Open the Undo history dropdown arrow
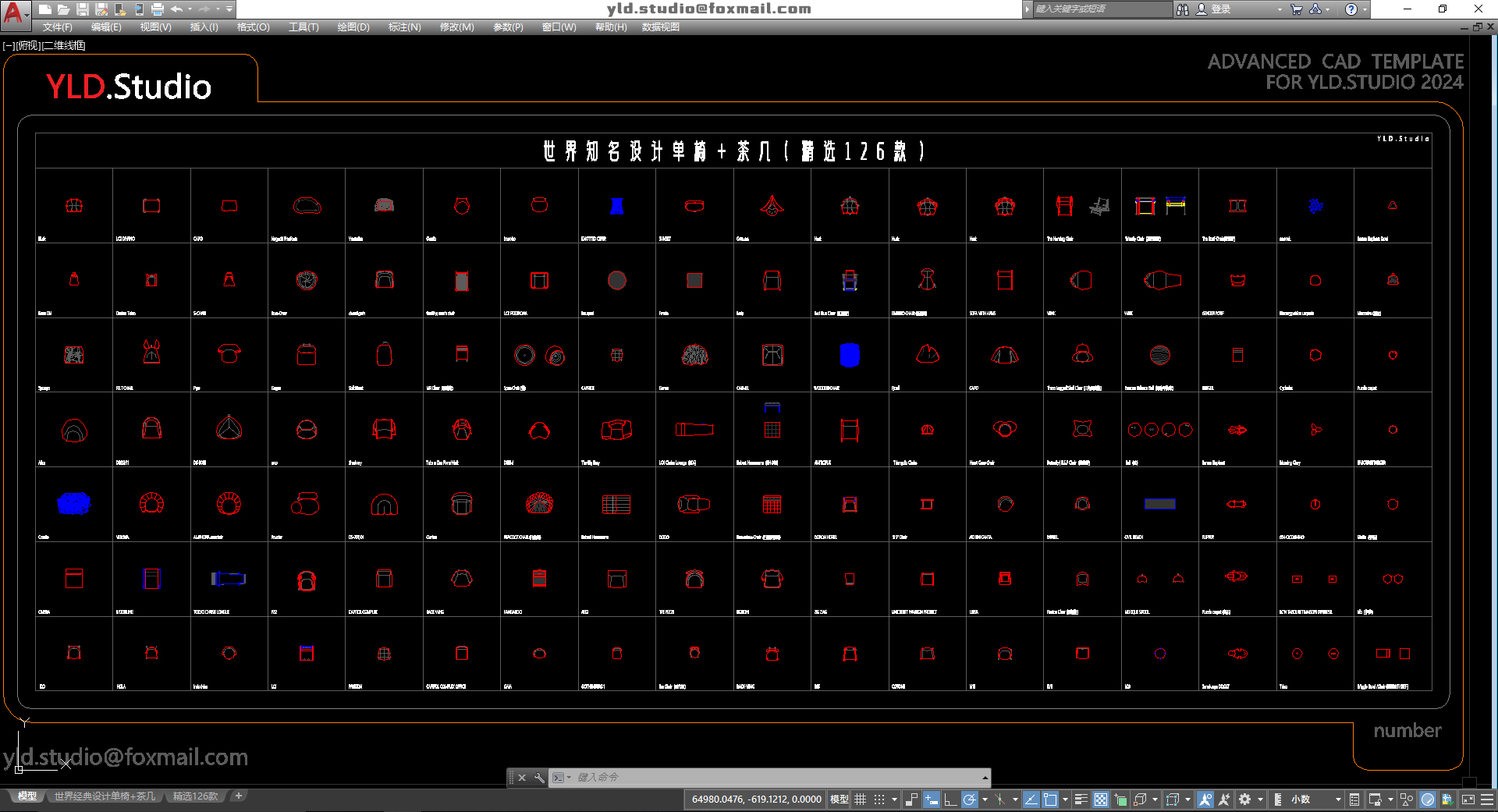 190,9
